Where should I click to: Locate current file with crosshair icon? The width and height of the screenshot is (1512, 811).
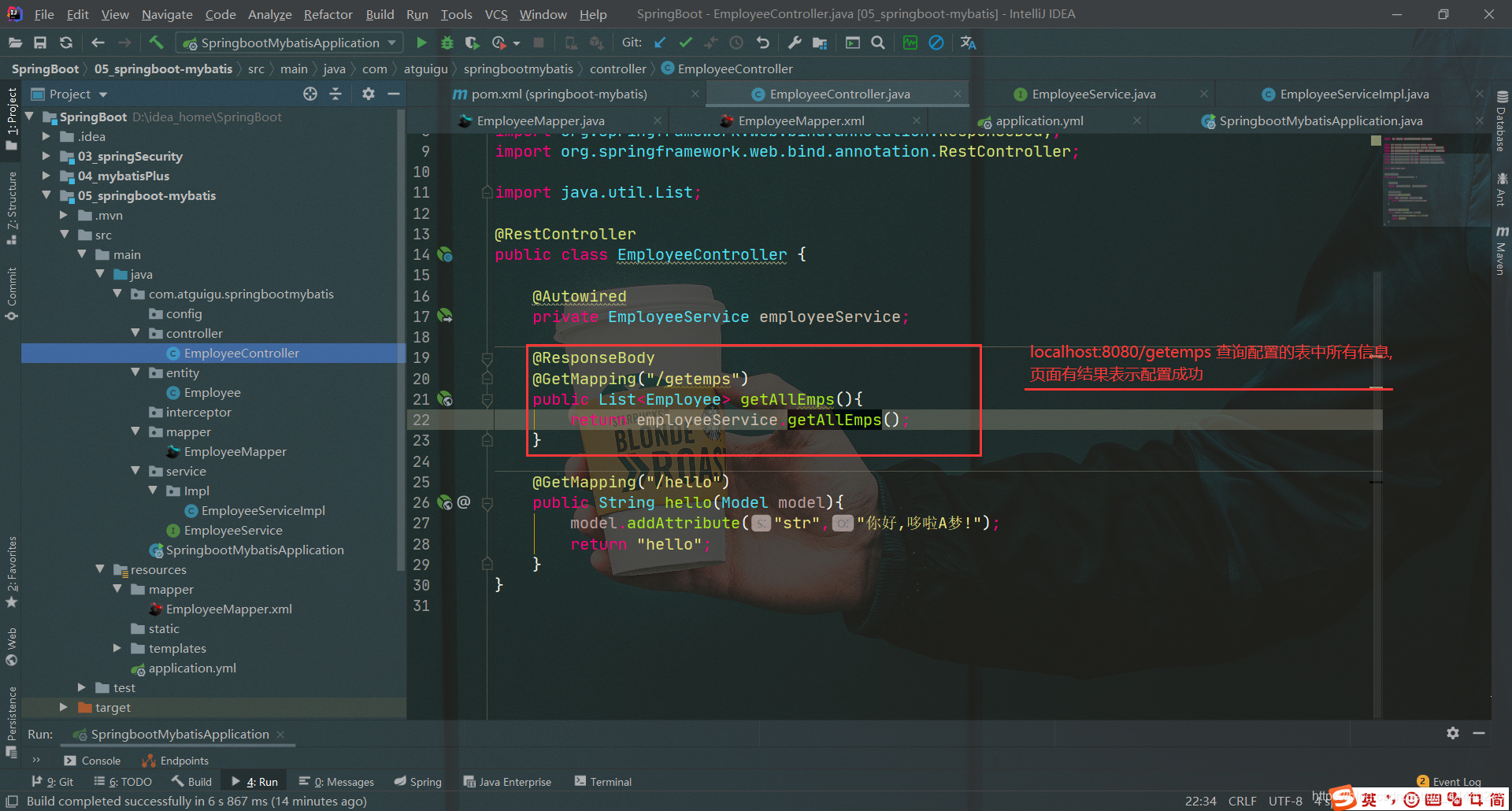click(310, 94)
